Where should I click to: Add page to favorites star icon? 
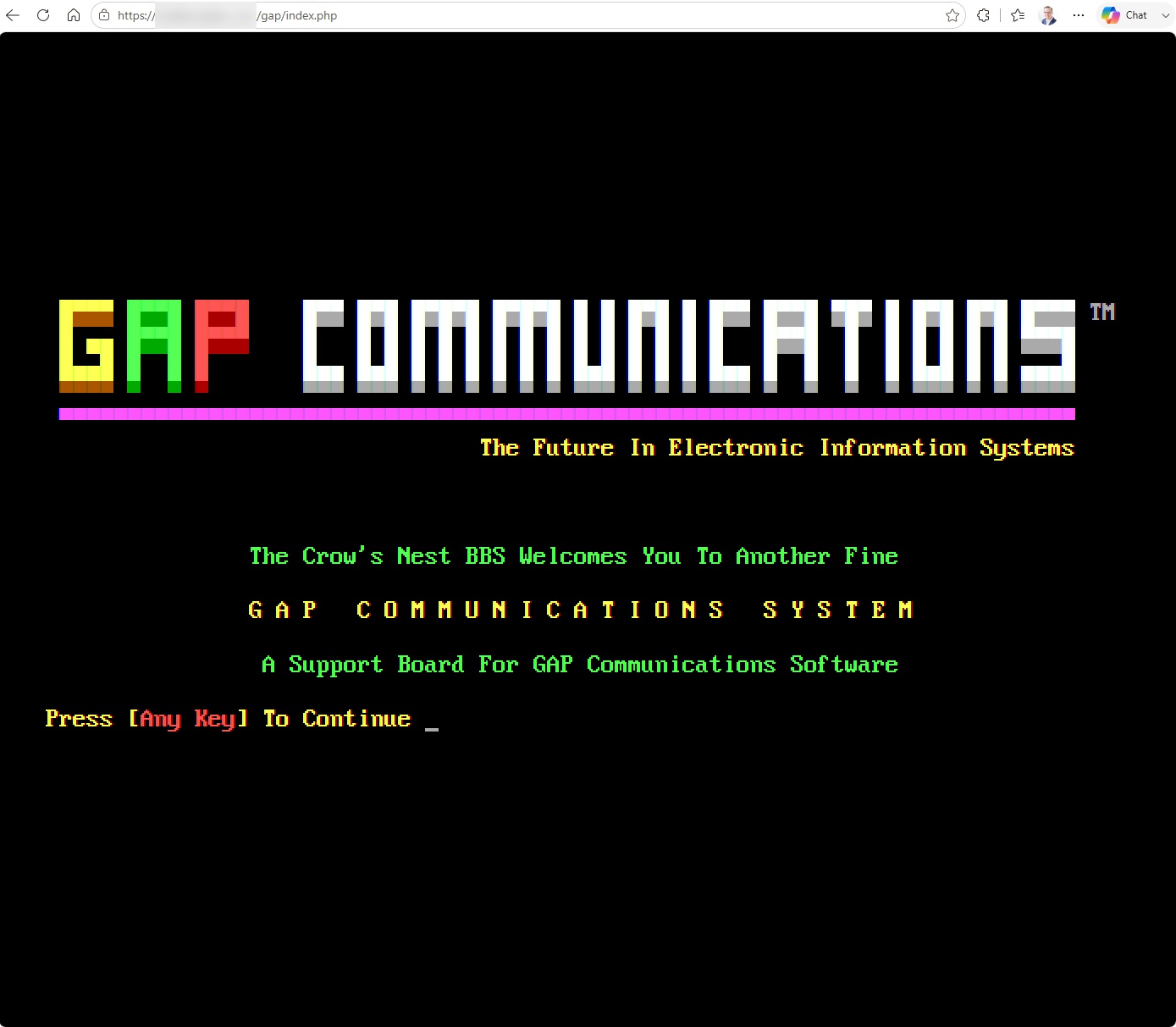pyautogui.click(x=952, y=15)
